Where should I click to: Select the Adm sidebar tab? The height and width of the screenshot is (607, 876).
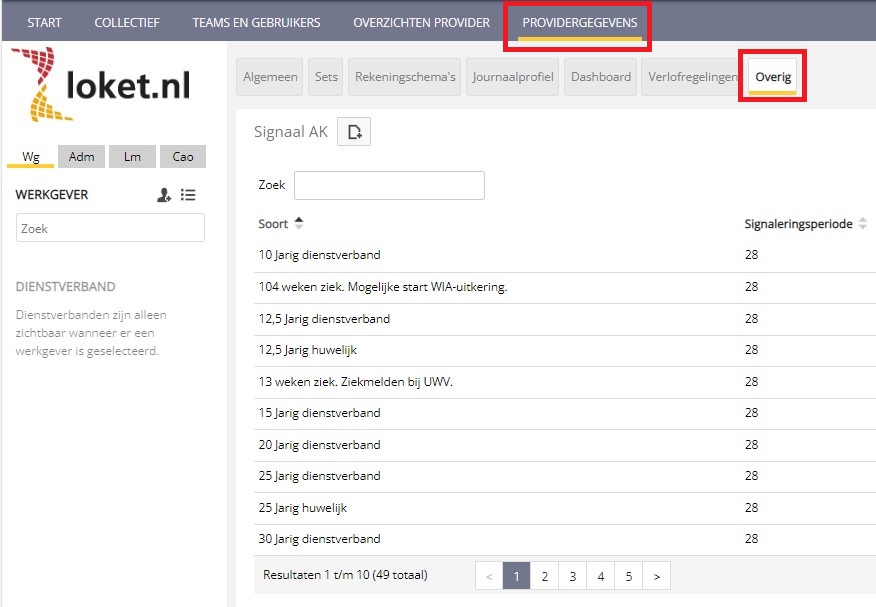pos(81,156)
